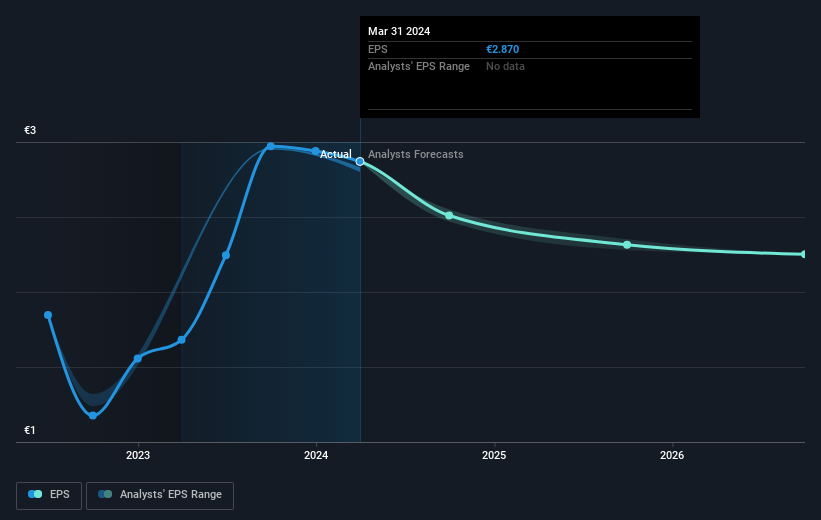
Task: Click the Analysts' EPS Range swatch icon
Action: tap(105, 494)
